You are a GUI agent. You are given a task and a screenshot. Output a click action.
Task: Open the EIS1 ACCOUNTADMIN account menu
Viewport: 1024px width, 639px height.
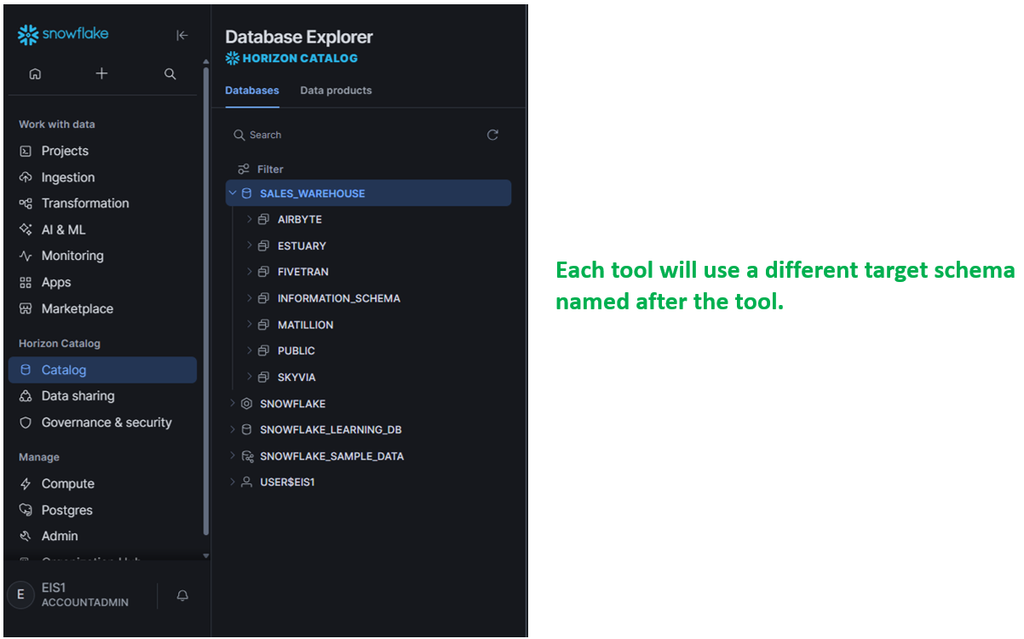coord(85,595)
